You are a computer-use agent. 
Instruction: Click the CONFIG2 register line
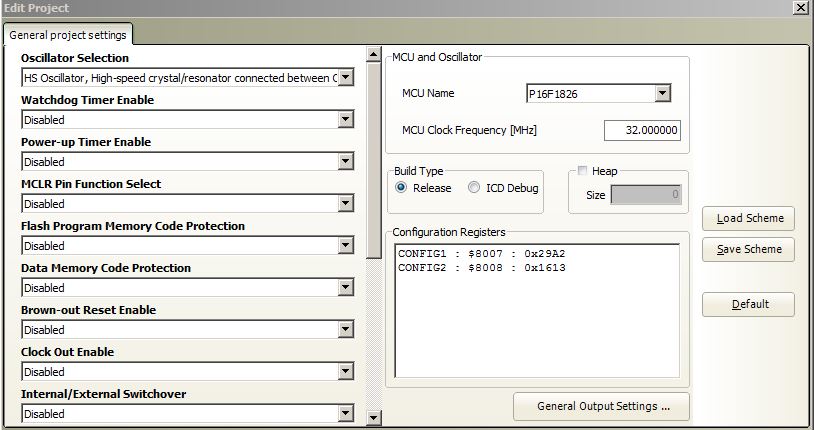(x=482, y=268)
